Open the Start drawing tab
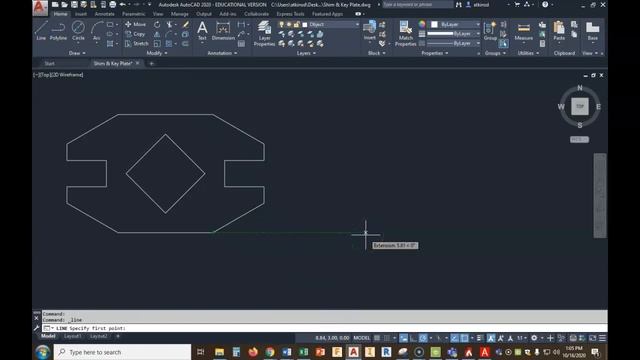 tap(49, 64)
